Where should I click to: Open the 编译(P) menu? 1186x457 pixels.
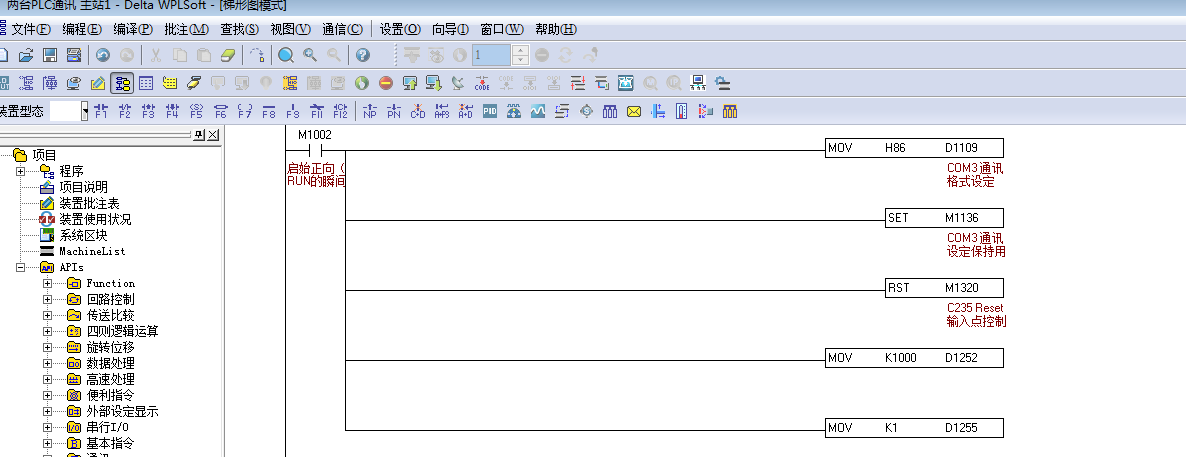coord(132,29)
